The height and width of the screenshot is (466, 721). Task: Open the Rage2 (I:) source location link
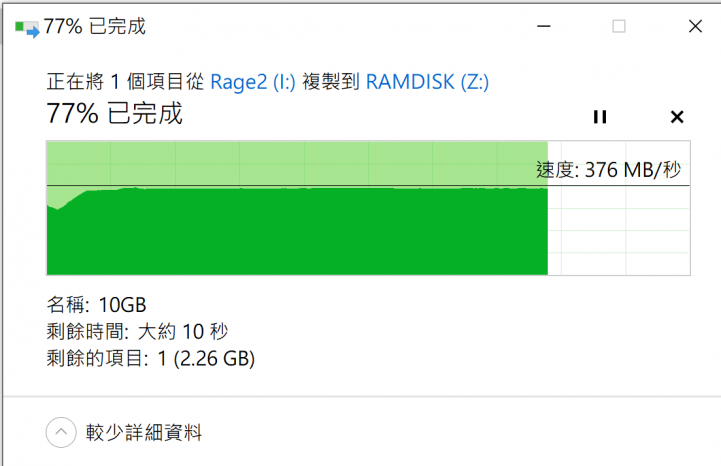tap(253, 82)
